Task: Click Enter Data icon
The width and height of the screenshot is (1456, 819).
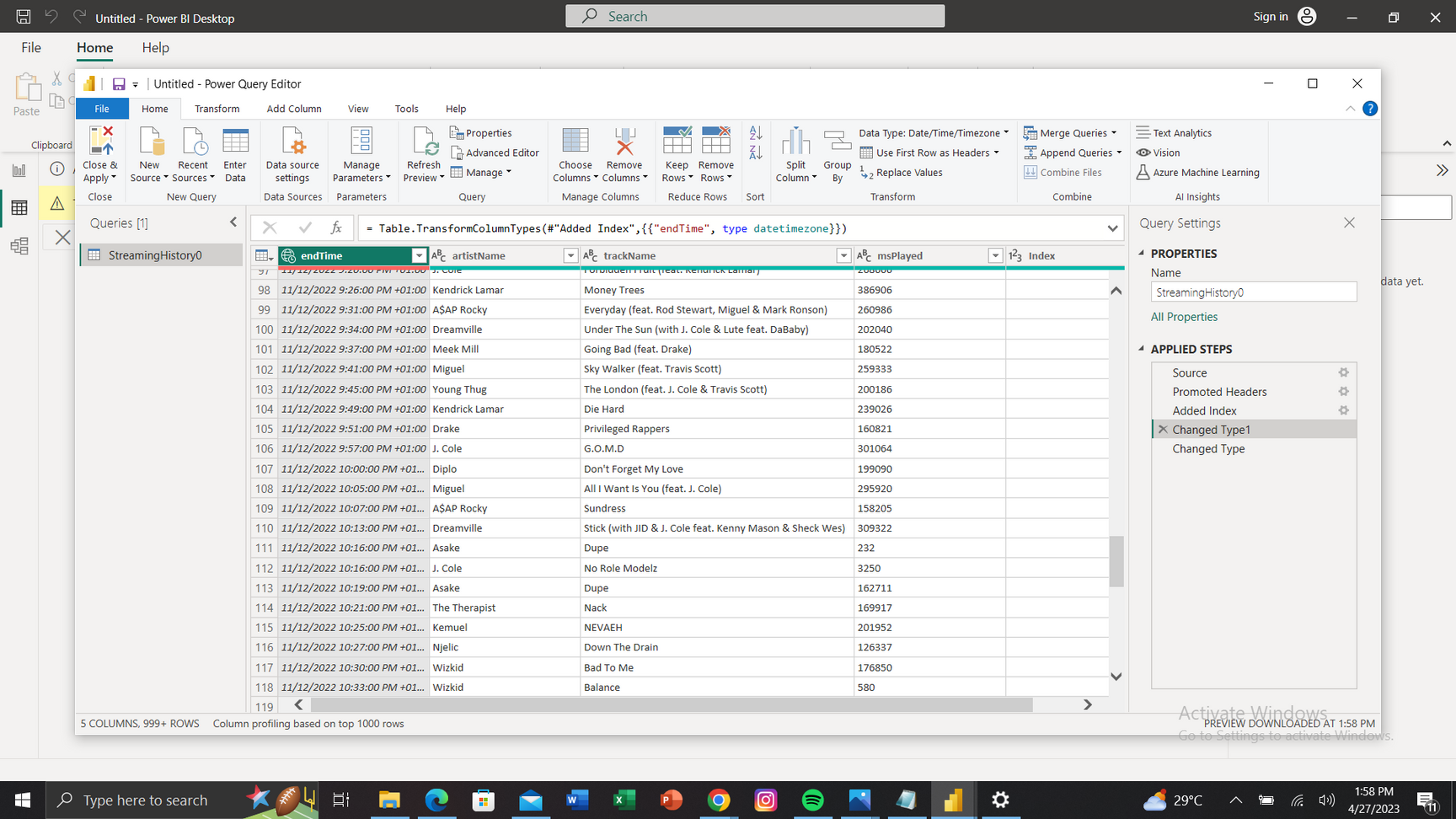Action: tap(236, 142)
